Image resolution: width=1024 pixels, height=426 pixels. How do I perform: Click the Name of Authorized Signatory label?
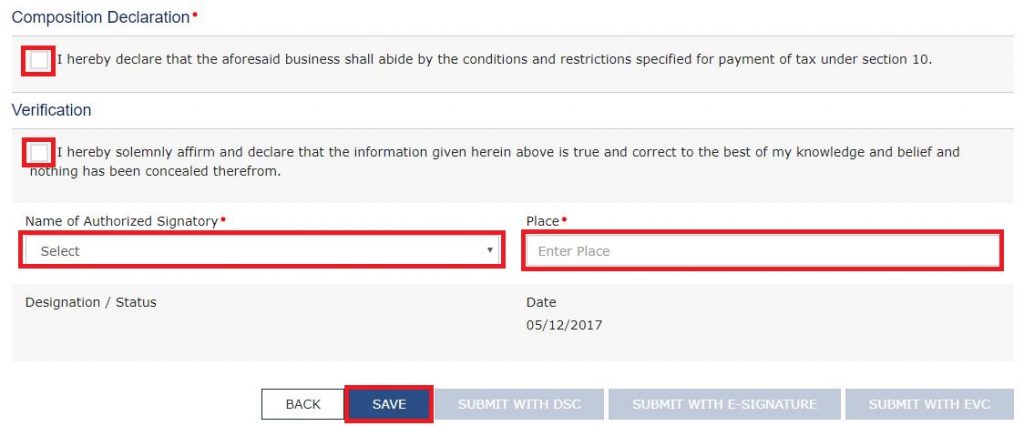coord(121,221)
